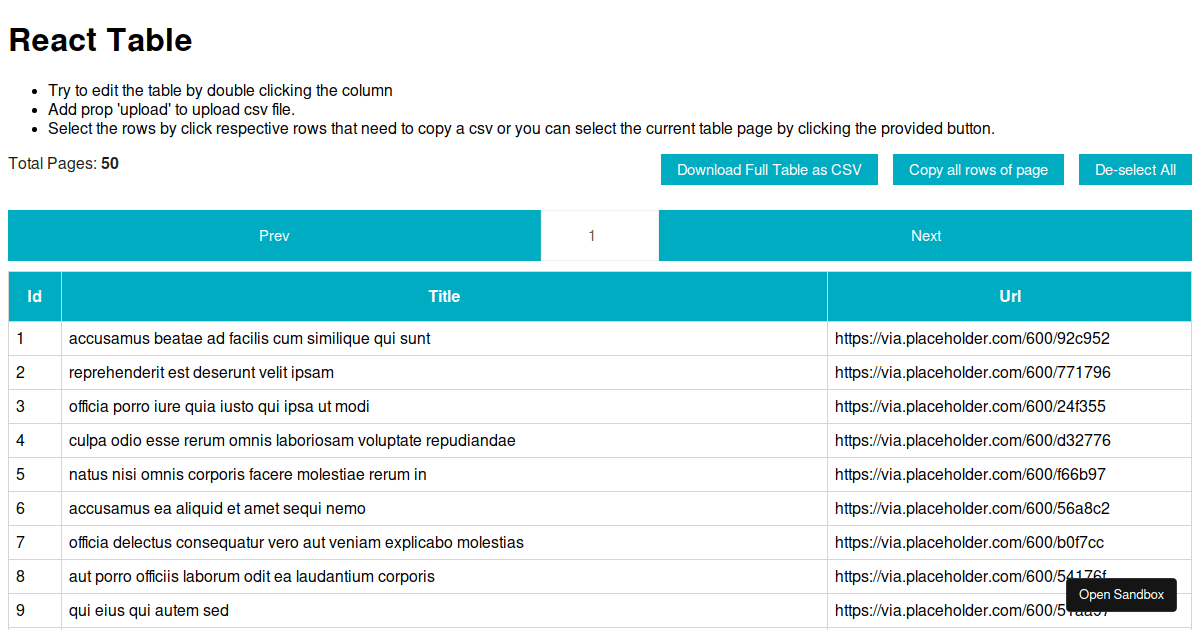Screen dimensions: 1200x630
Task: Advance to next page with Next
Action: click(x=926, y=236)
